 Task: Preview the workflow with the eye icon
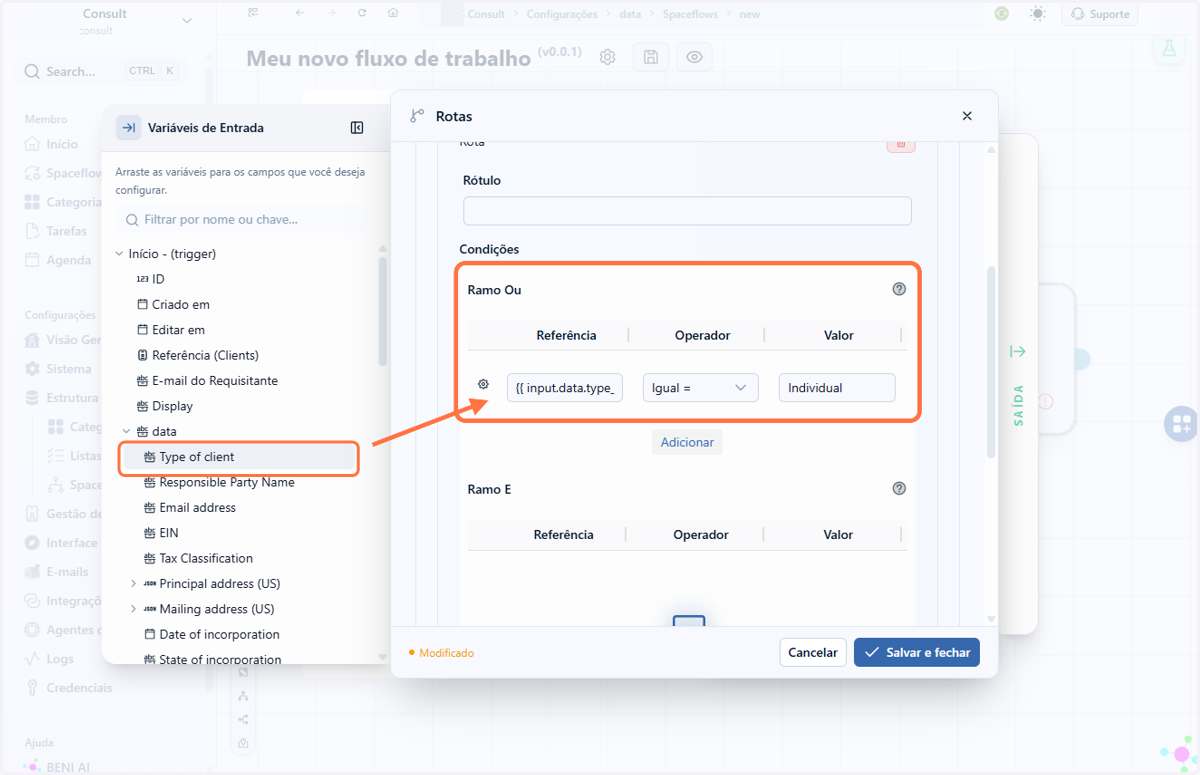coord(694,58)
